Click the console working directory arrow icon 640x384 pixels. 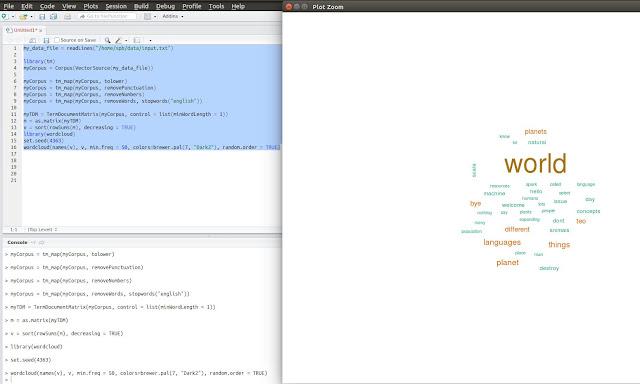[41, 242]
